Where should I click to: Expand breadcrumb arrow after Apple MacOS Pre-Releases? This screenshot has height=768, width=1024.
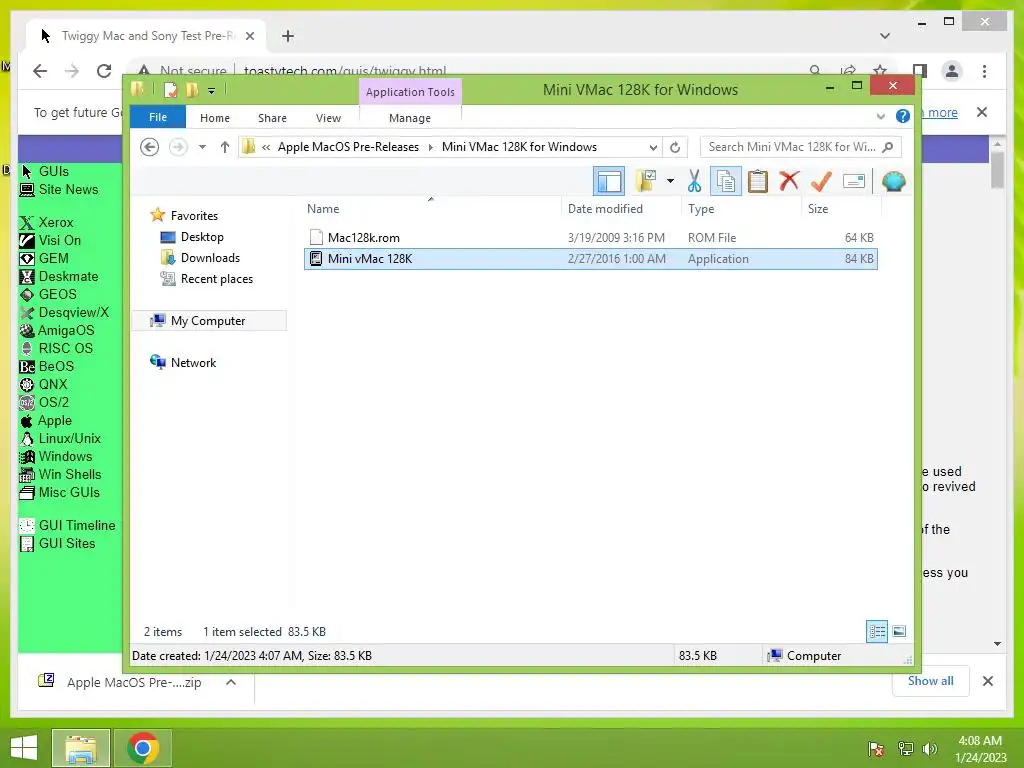431,147
